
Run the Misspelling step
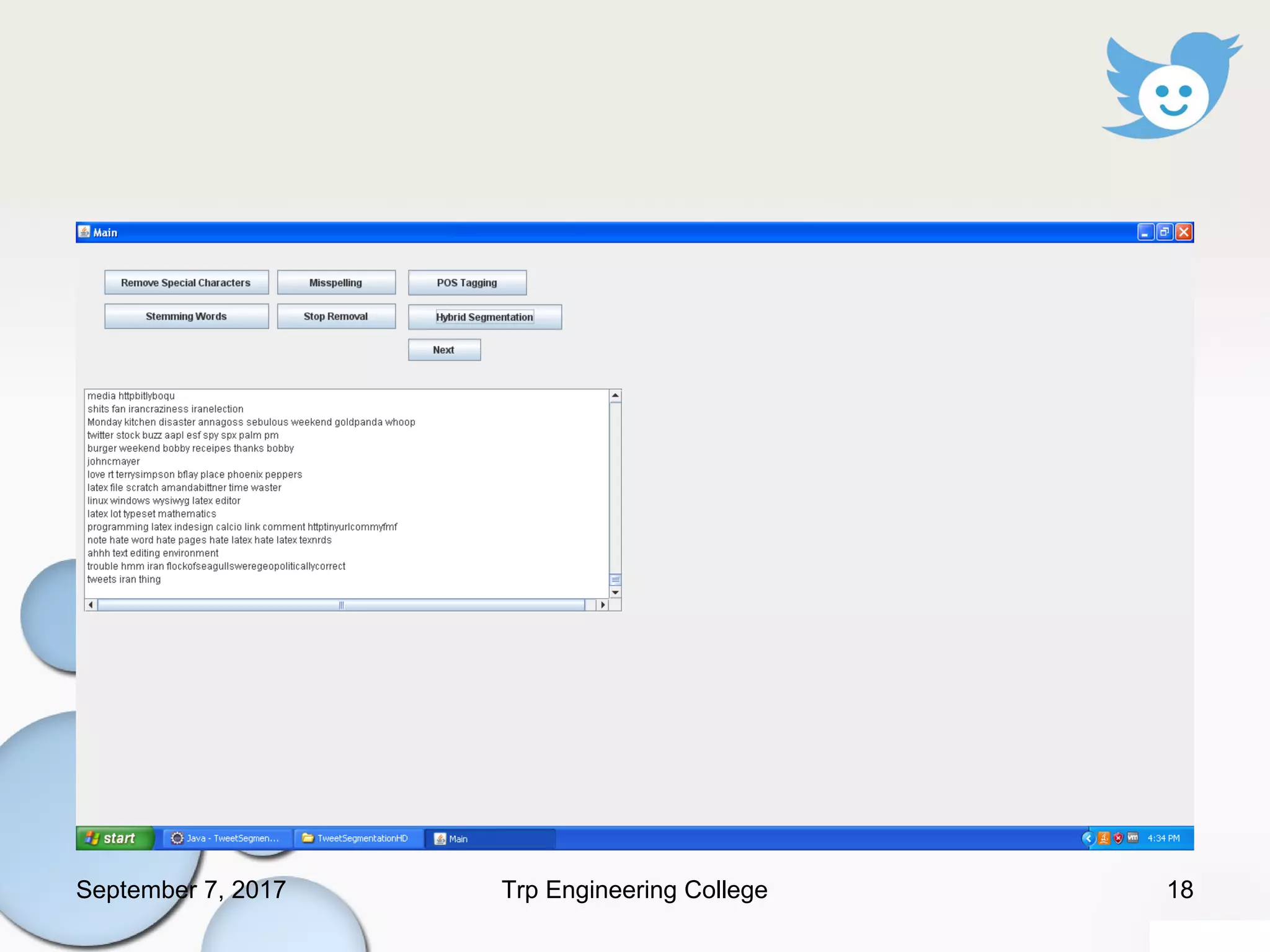click(335, 283)
